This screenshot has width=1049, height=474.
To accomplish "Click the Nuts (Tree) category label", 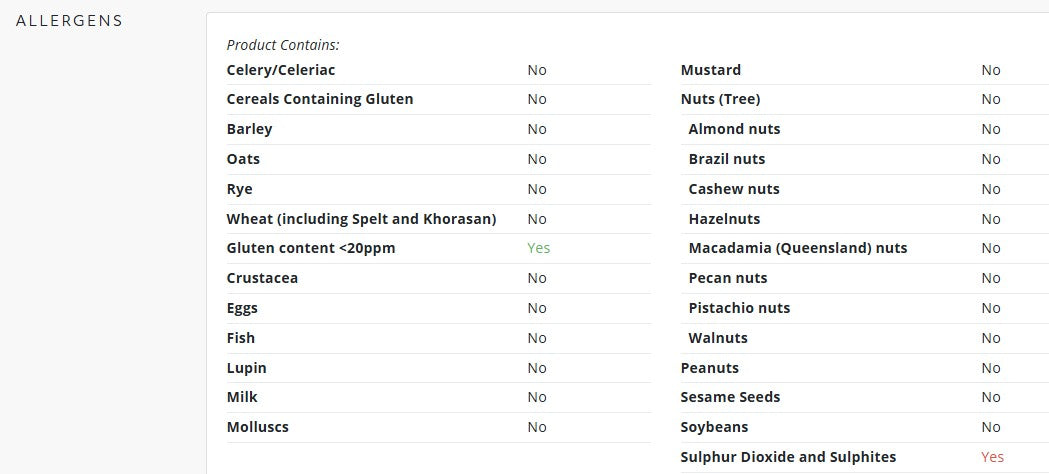I will point(720,99).
